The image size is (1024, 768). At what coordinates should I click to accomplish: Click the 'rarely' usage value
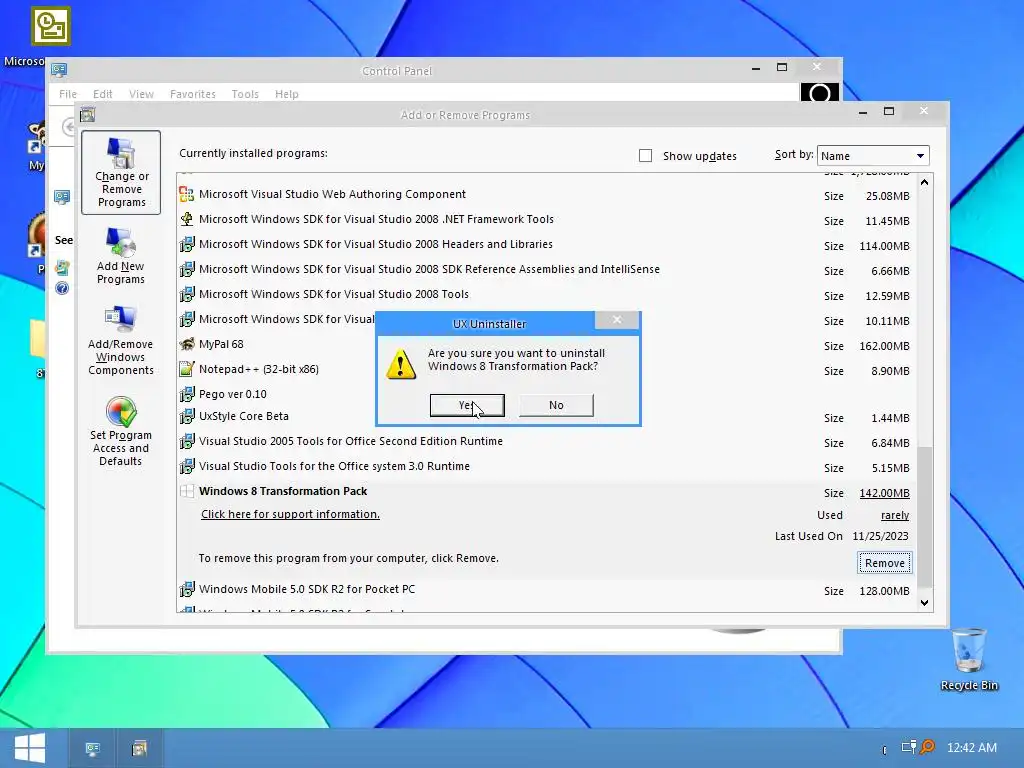click(895, 515)
